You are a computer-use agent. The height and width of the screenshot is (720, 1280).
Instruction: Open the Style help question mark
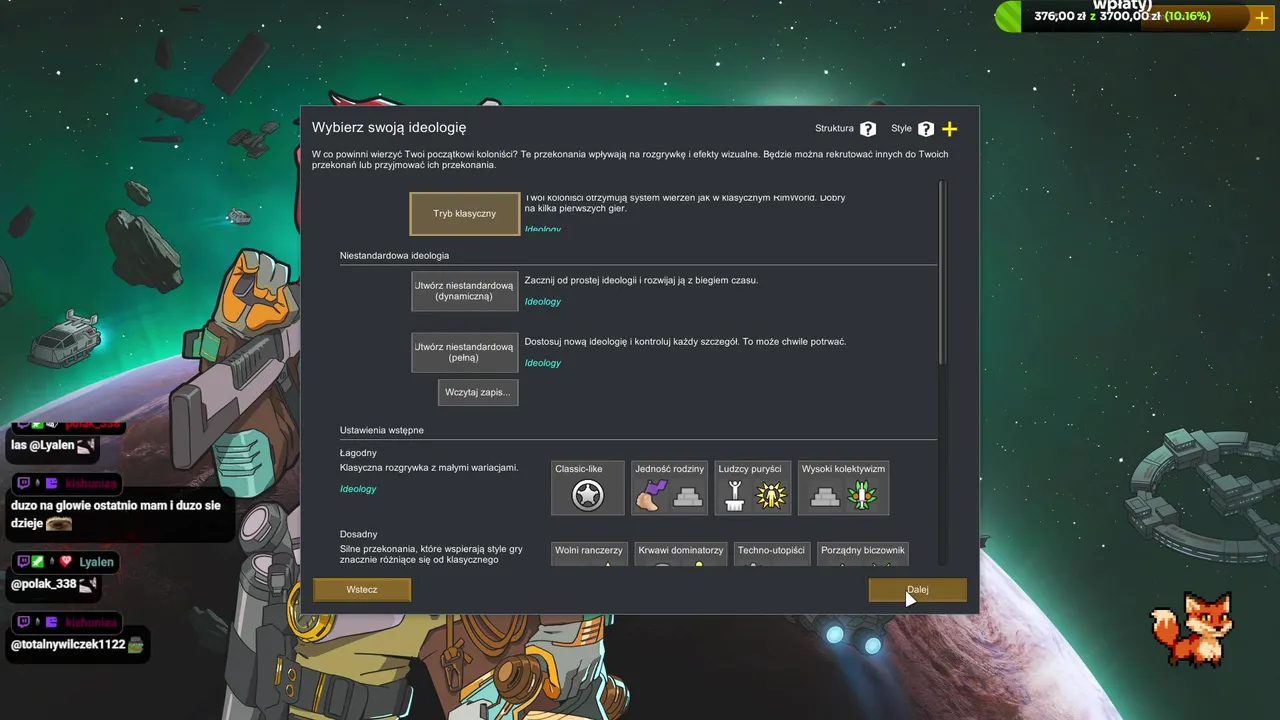tap(926, 129)
